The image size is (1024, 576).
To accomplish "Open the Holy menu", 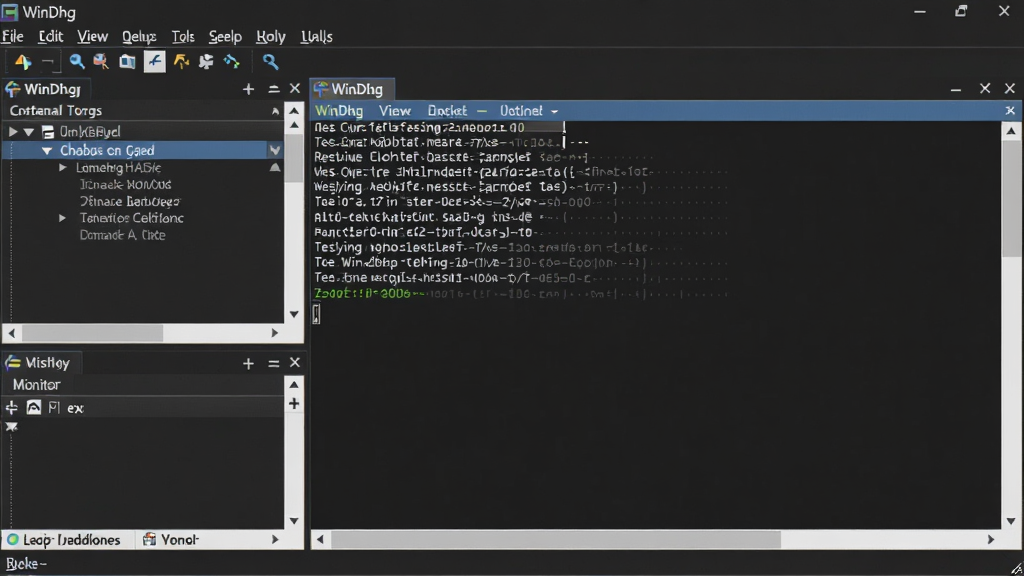I will pyautogui.click(x=270, y=37).
